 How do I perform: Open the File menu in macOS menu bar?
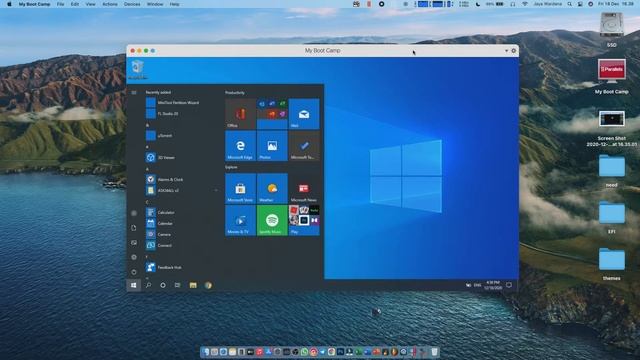[x=60, y=4]
